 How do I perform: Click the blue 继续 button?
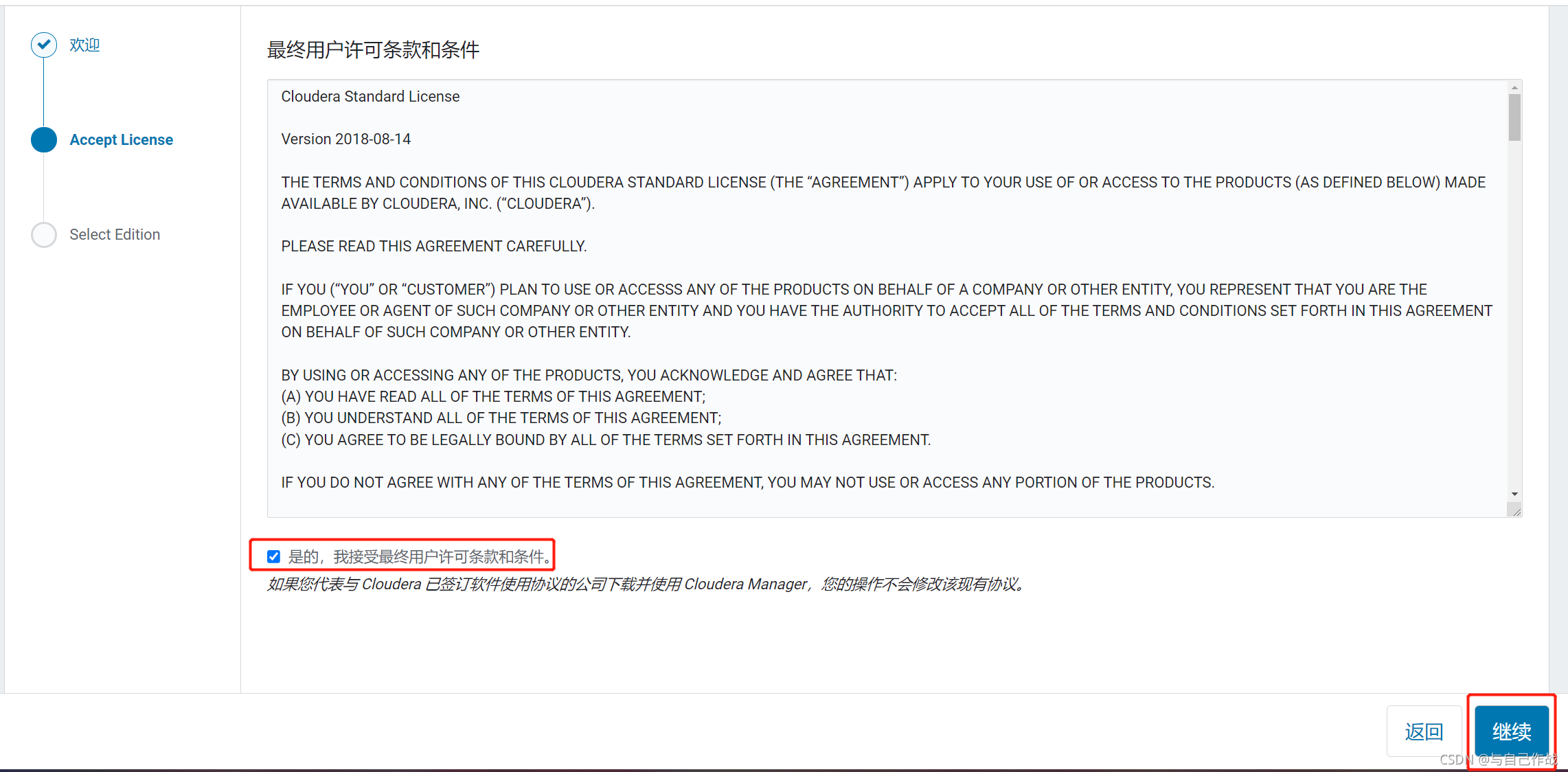click(1512, 731)
